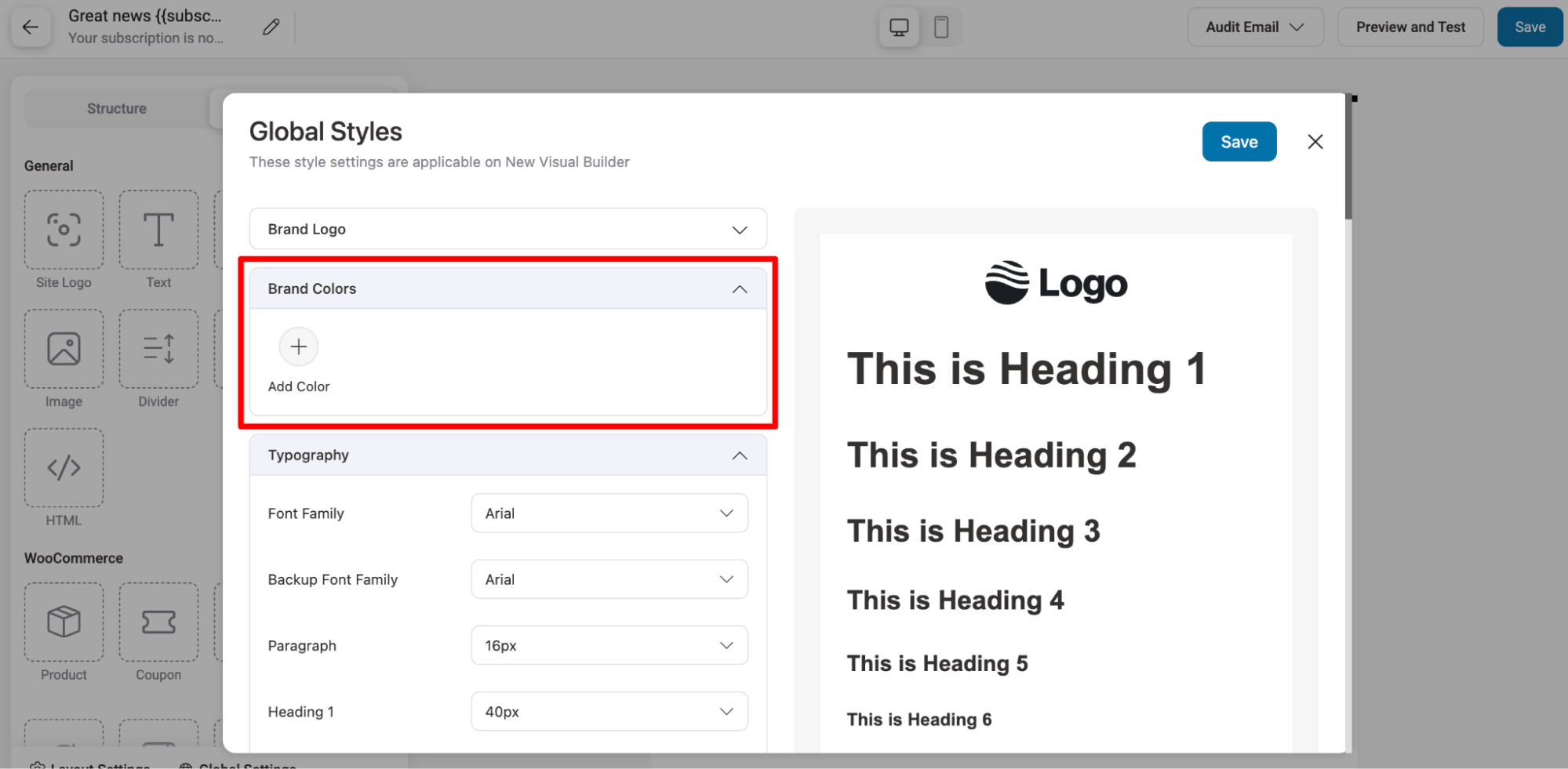The height and width of the screenshot is (769, 1568).
Task: Select the Site Logo block icon
Action: 64,230
